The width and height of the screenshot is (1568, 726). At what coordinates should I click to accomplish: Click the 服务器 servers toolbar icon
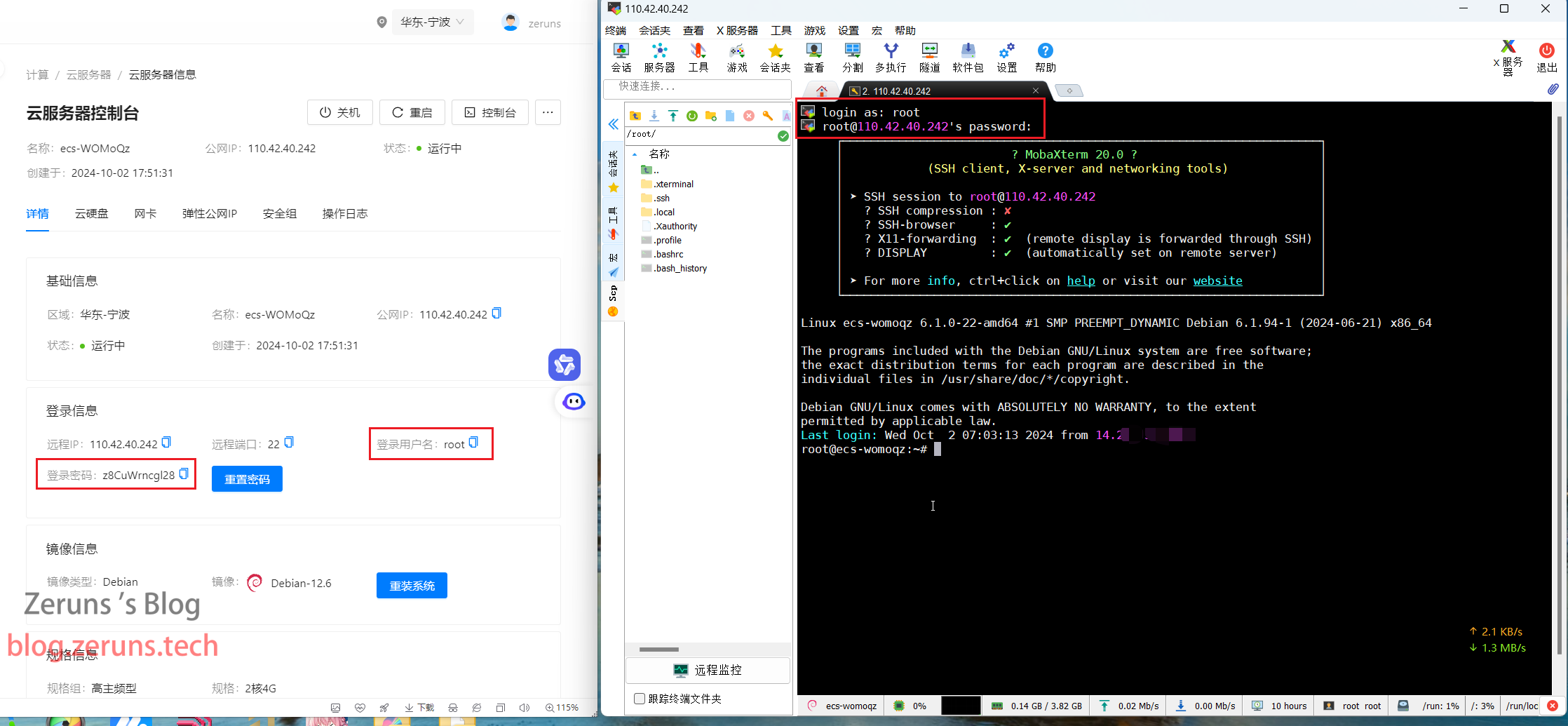(x=659, y=58)
